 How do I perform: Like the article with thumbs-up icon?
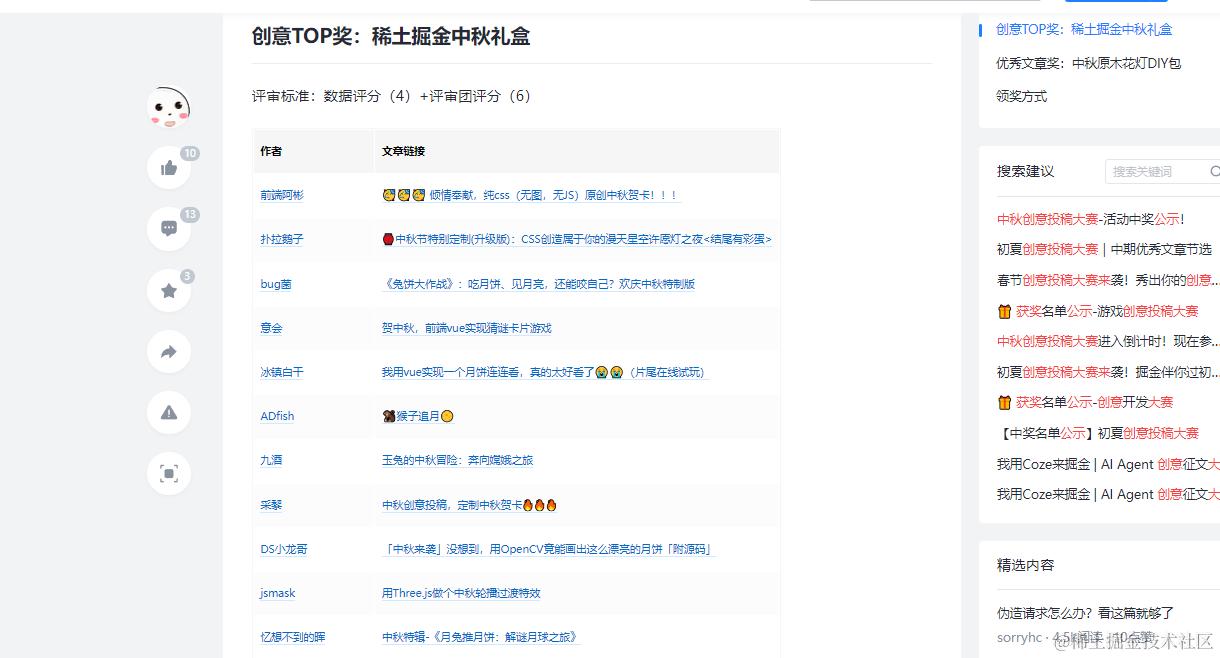pos(169,167)
